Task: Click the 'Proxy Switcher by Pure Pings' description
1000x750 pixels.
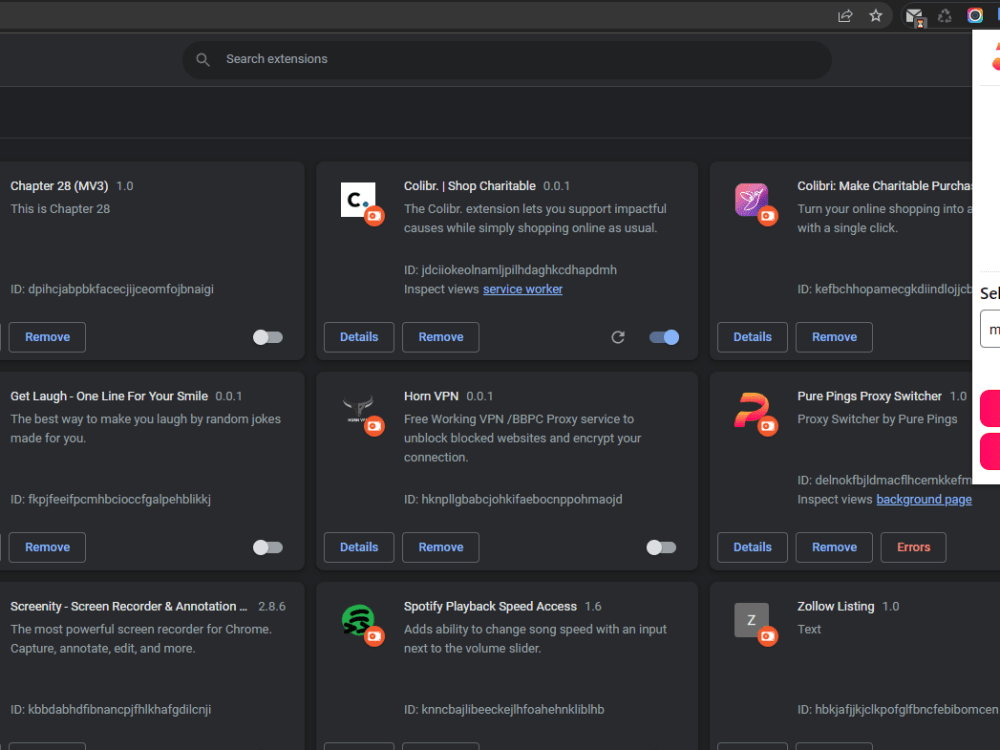Action: point(877,419)
